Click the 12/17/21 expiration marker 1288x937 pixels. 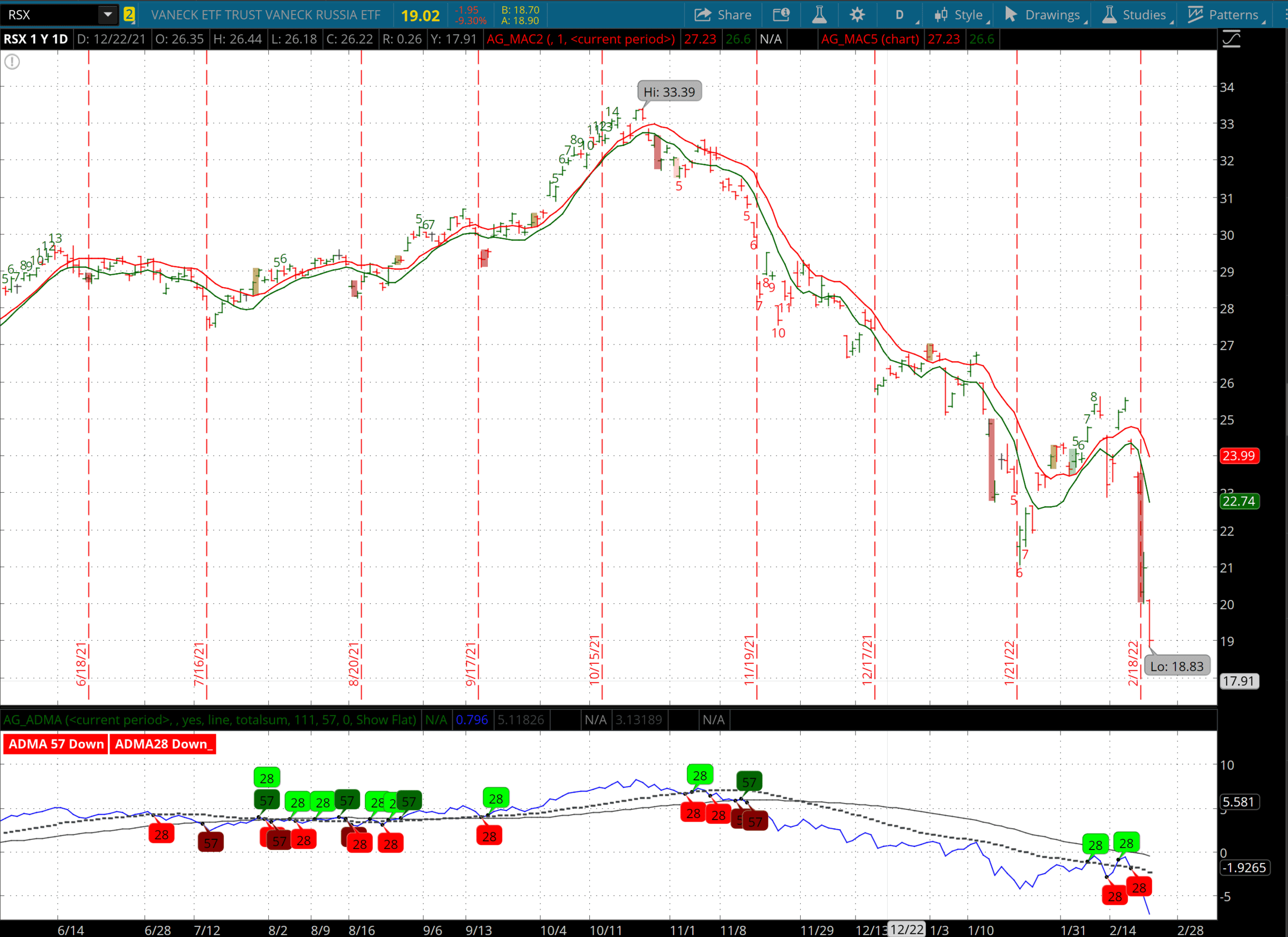click(867, 660)
